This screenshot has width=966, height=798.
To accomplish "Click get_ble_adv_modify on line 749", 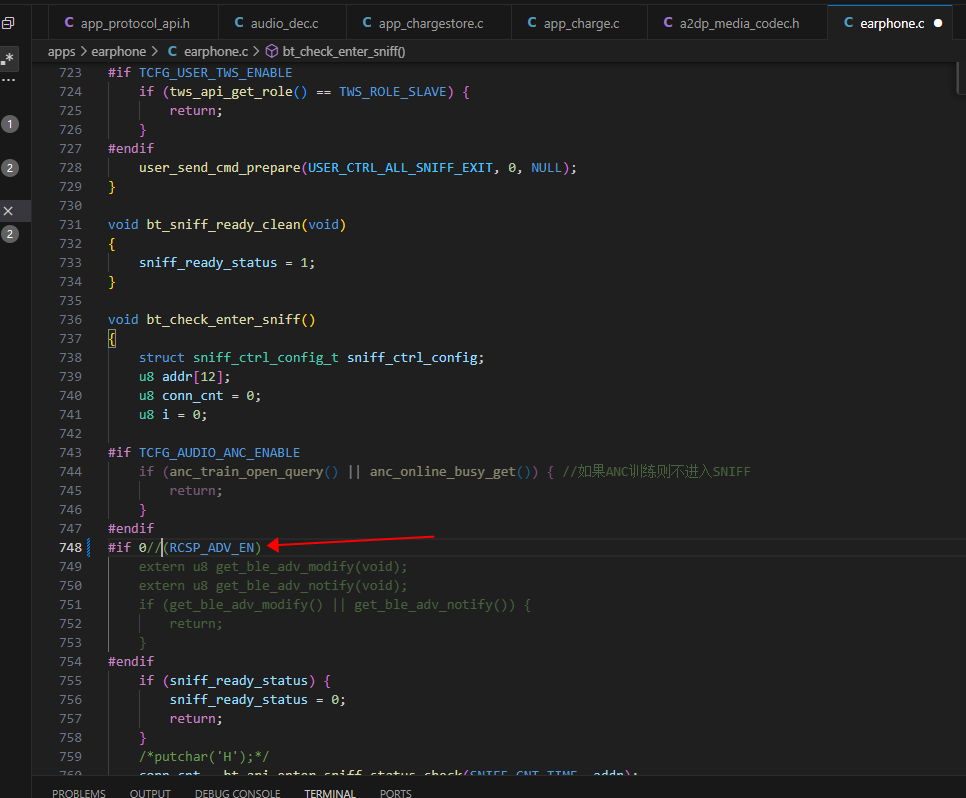I will (x=285, y=567).
